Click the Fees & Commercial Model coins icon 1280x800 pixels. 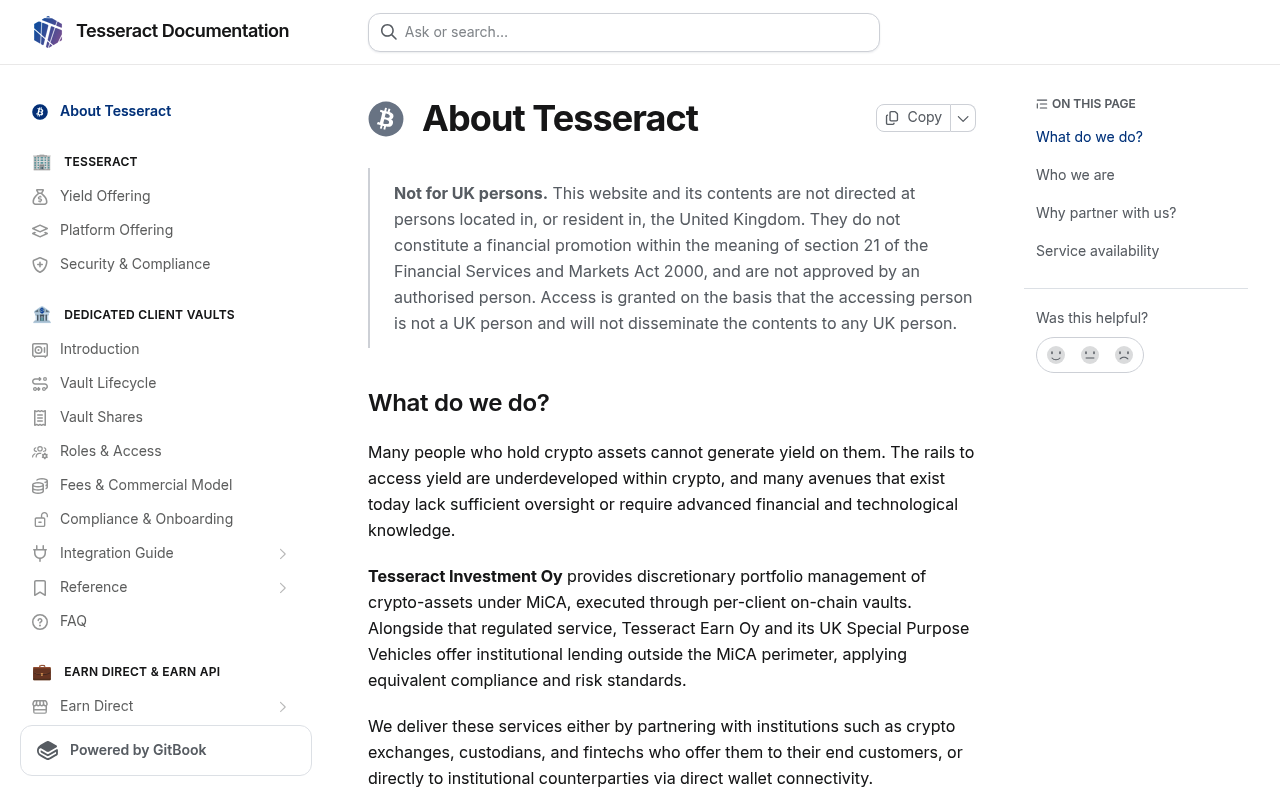click(40, 485)
